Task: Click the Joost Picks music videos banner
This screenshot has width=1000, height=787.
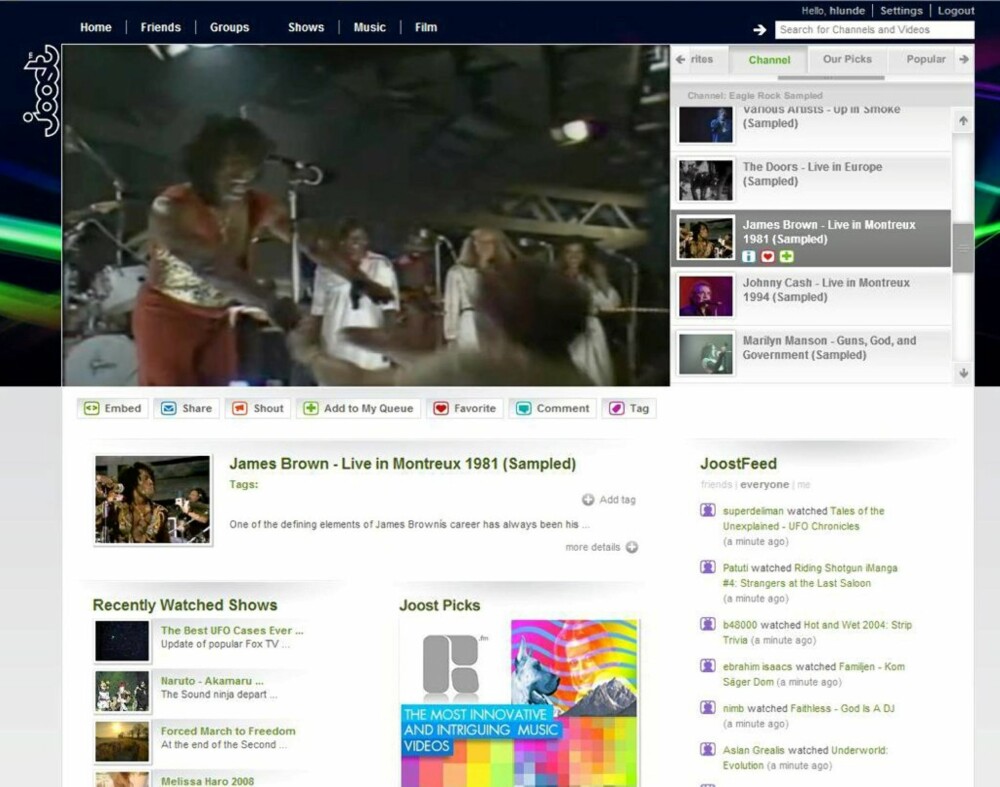Action: pos(519,703)
